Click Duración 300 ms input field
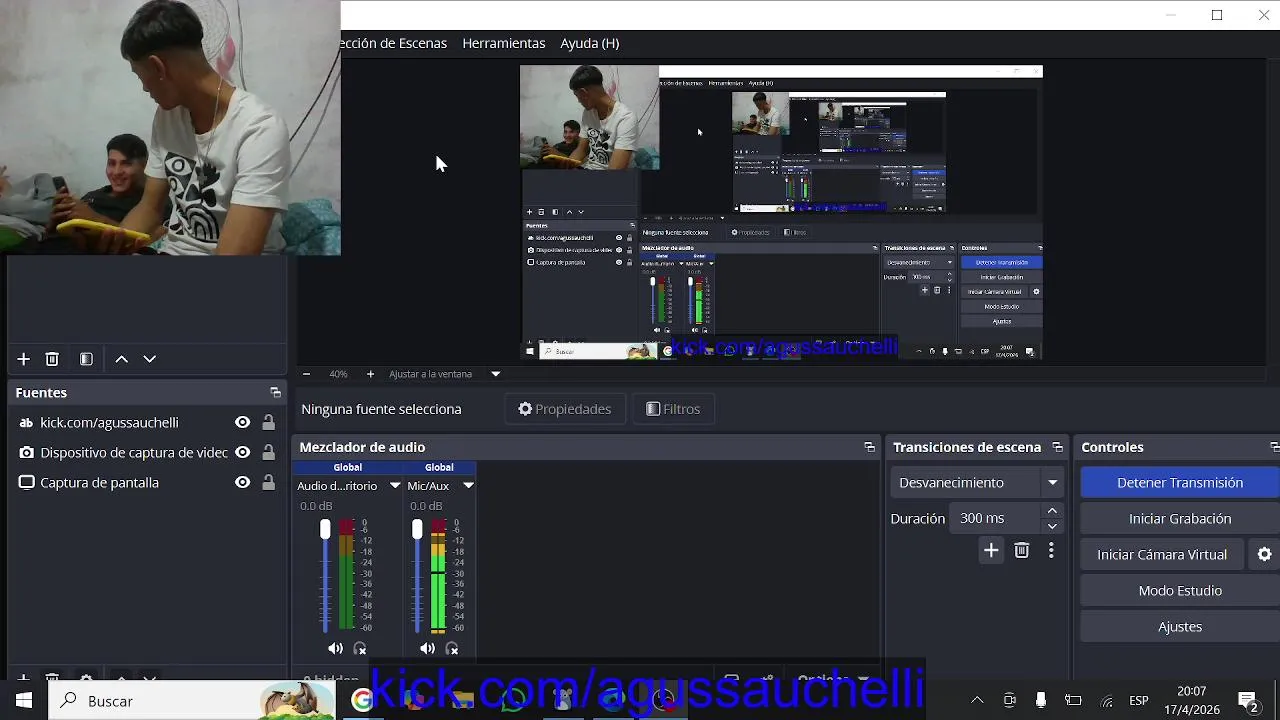This screenshot has height=720, width=1280. click(997, 519)
